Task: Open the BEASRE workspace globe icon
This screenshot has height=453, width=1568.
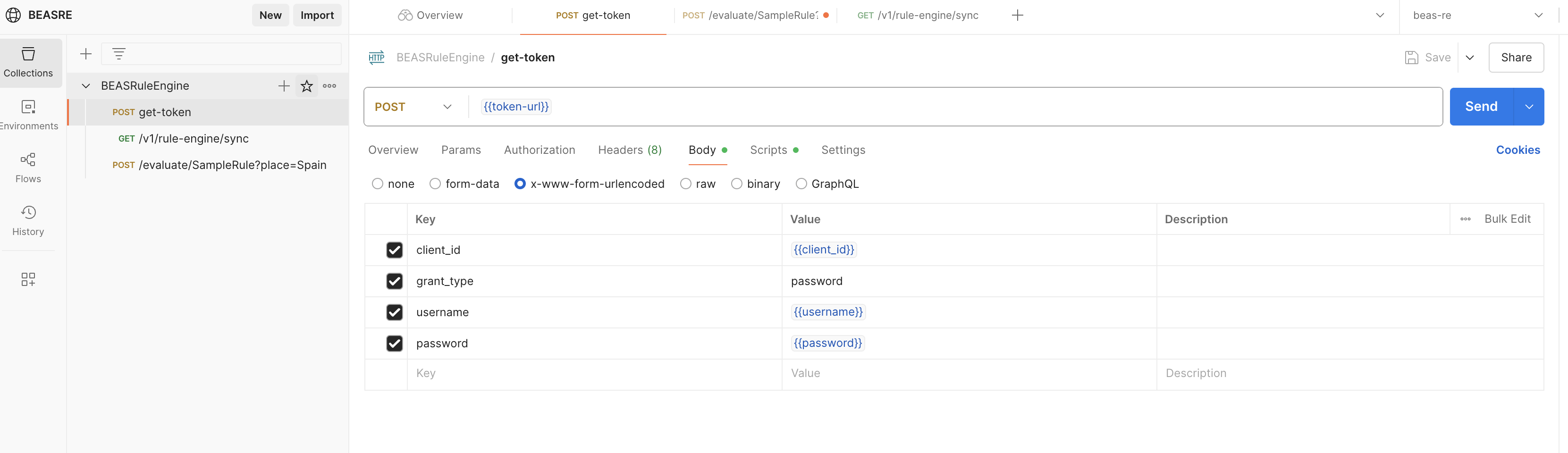Action: tap(13, 15)
